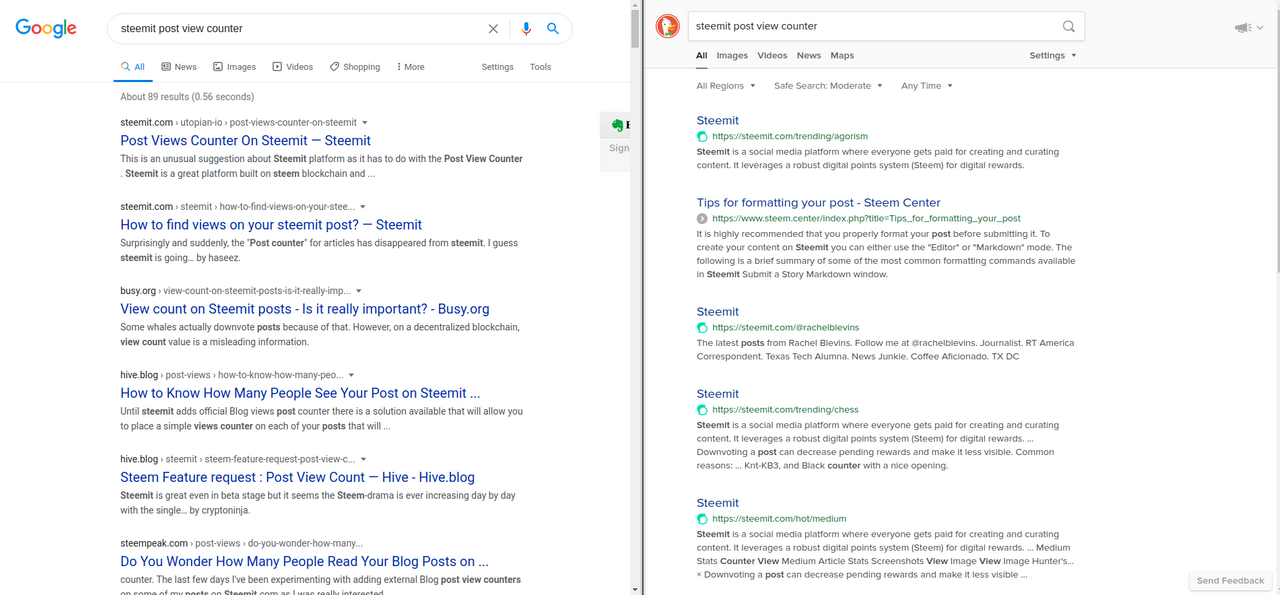Open Steemit result for trending/chess
The image size is (1280, 595).
tap(718, 393)
